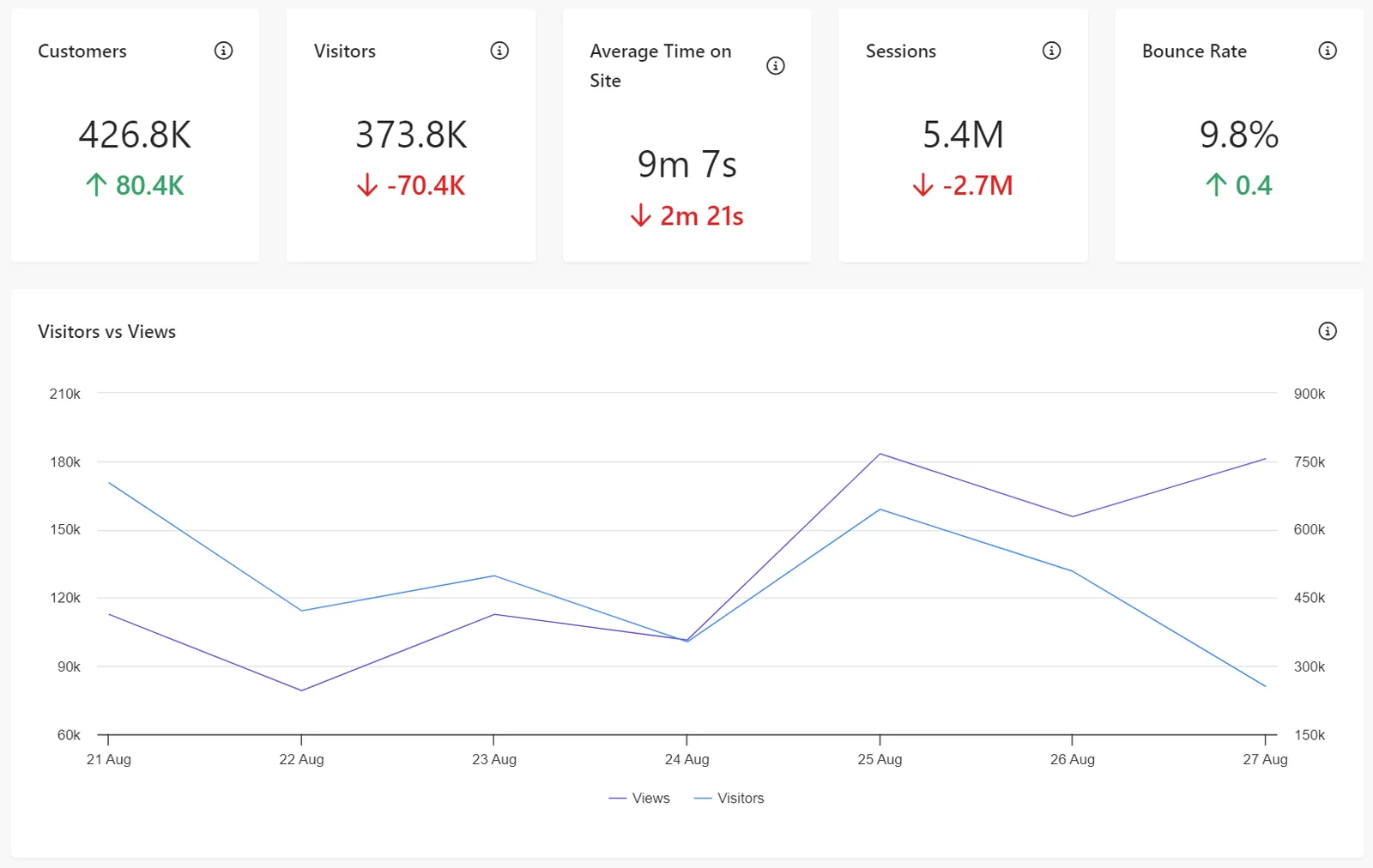Viewport: 1373px width, 868px height.
Task: Click the Visitors line point at 27 Aug
Action: coord(1265,686)
